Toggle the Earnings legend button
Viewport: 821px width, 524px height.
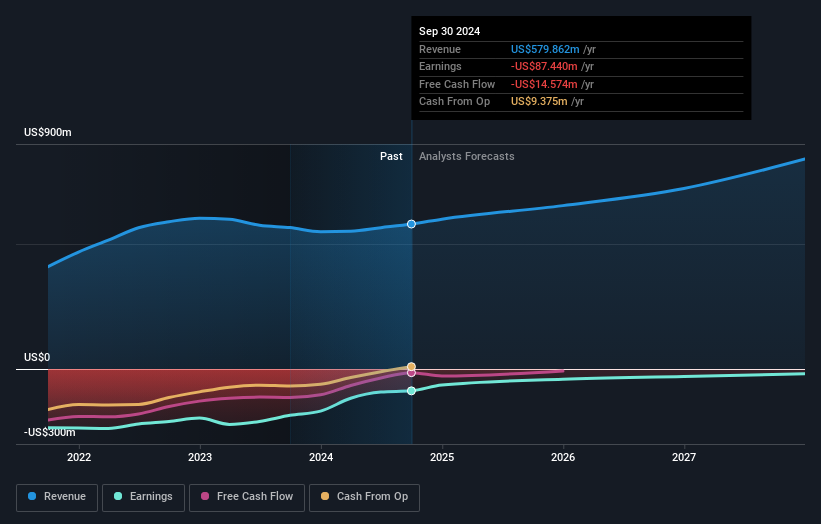pos(143,497)
